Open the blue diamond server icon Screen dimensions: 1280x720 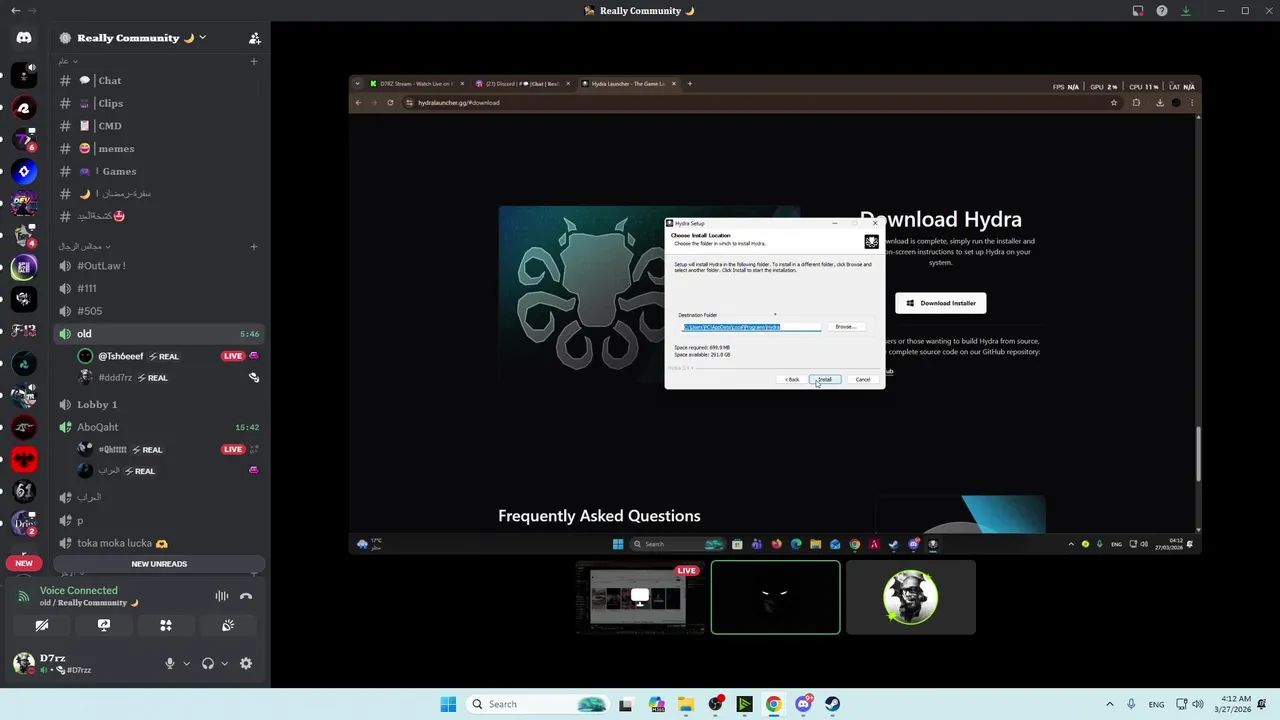pyautogui.click(x=24, y=171)
